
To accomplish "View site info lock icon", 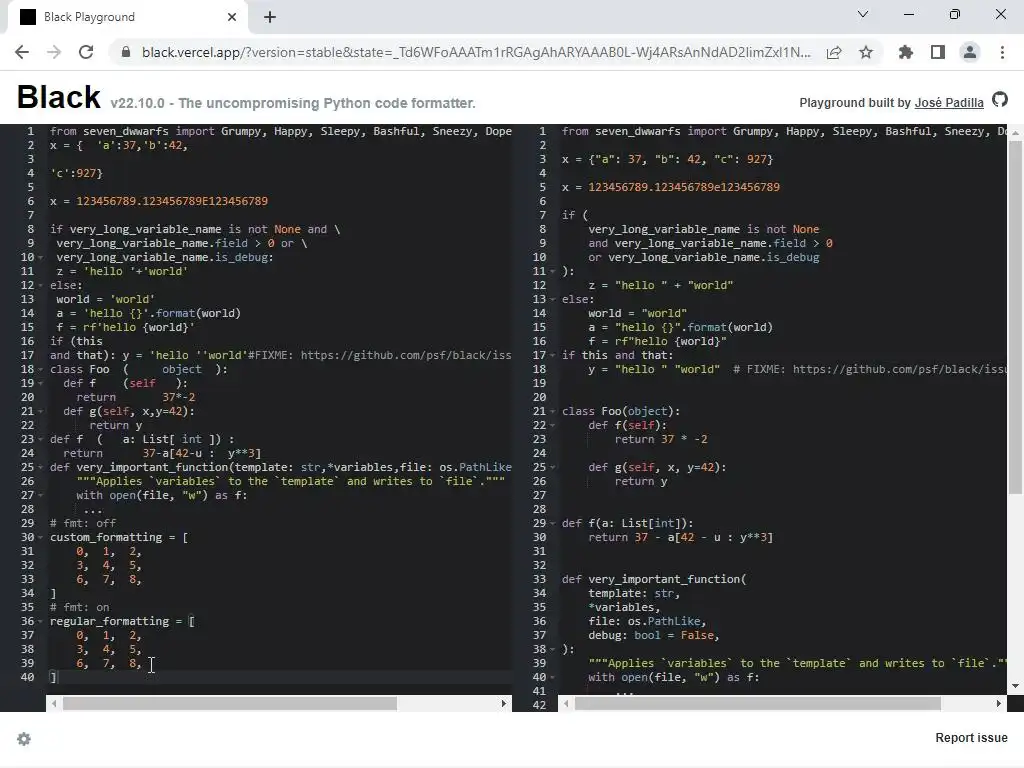I will (x=126, y=52).
